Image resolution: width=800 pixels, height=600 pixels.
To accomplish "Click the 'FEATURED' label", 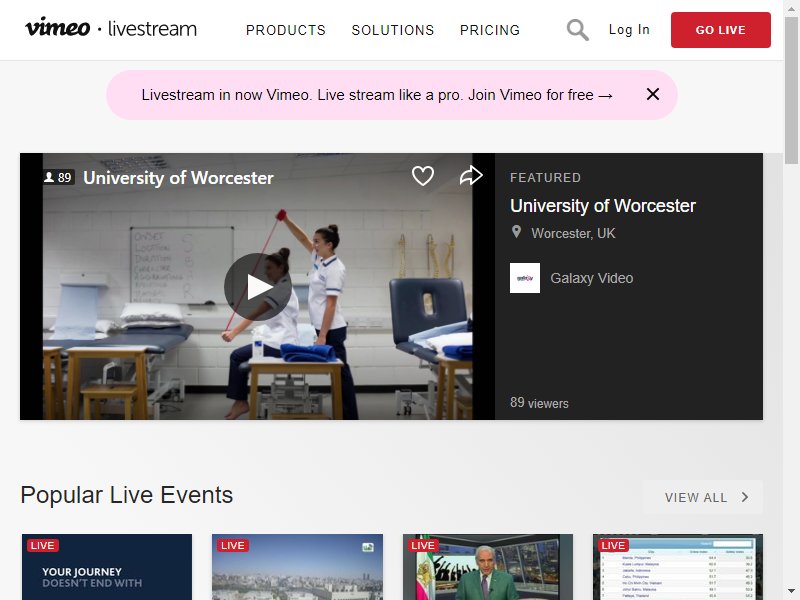I will [545, 178].
